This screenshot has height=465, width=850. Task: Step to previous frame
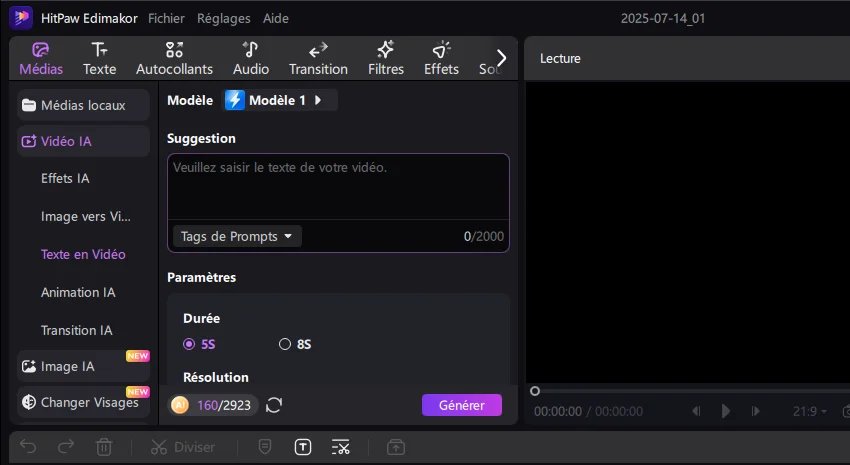tap(697, 411)
